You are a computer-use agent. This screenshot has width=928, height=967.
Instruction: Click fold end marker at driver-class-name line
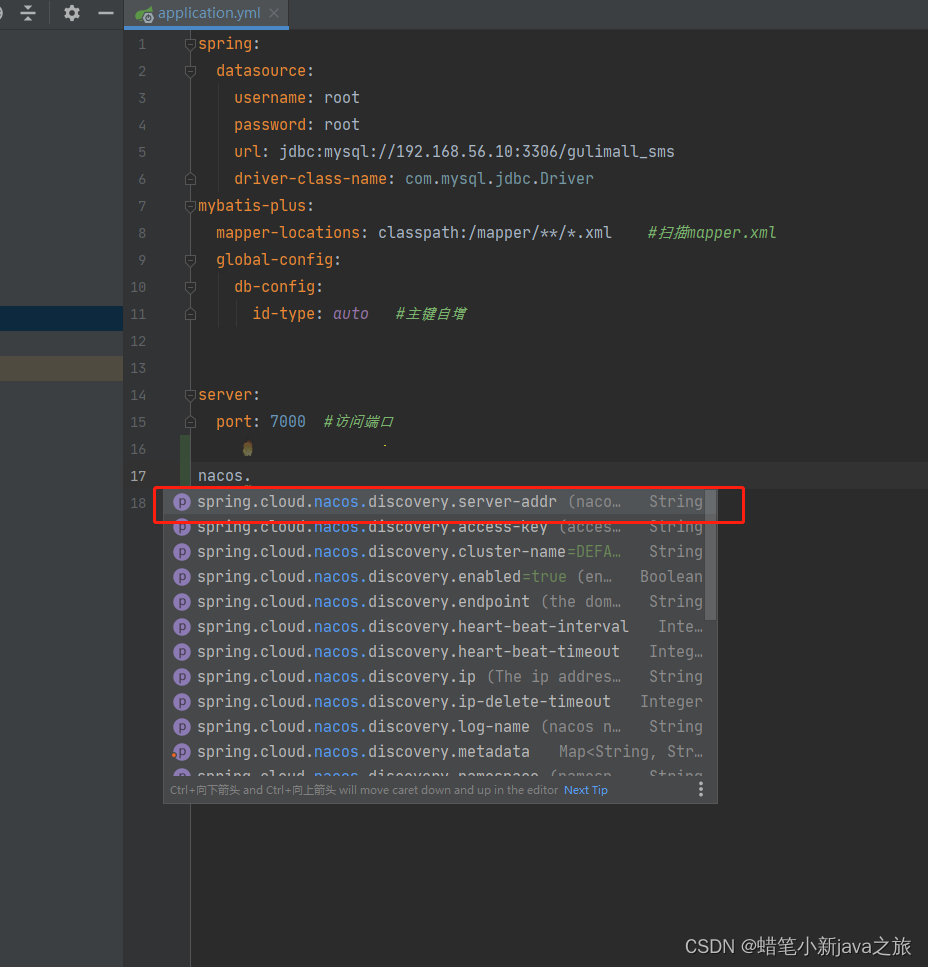pyautogui.click(x=191, y=179)
